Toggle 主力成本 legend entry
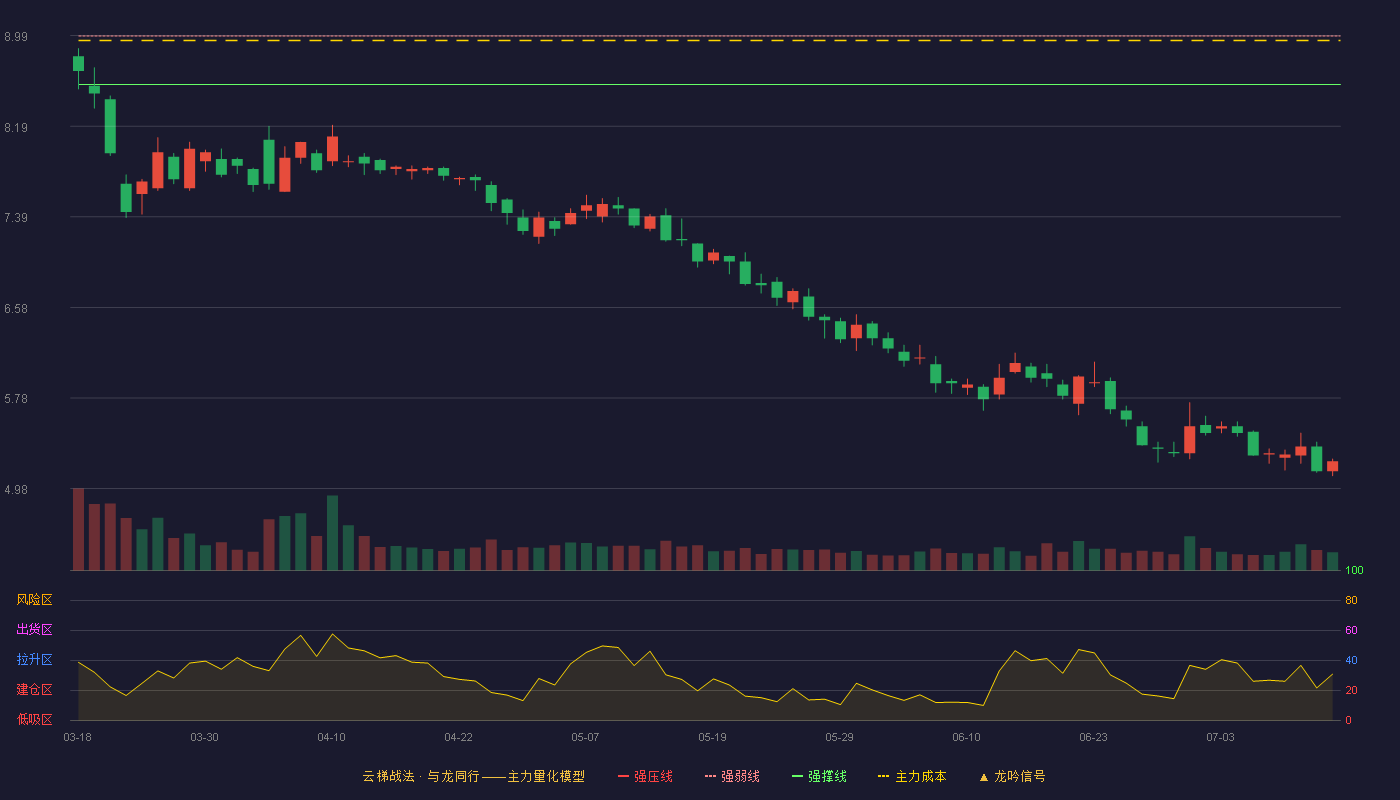 911,776
